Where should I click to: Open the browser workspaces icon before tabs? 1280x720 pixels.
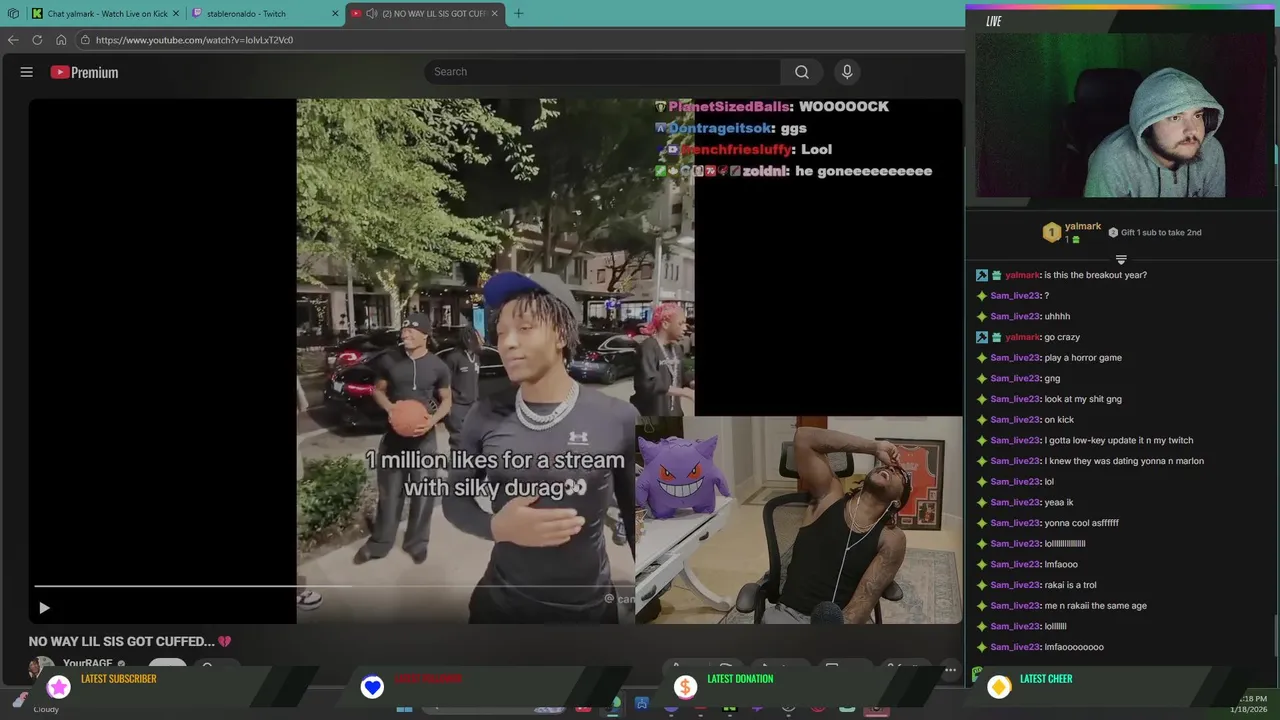pos(13,14)
